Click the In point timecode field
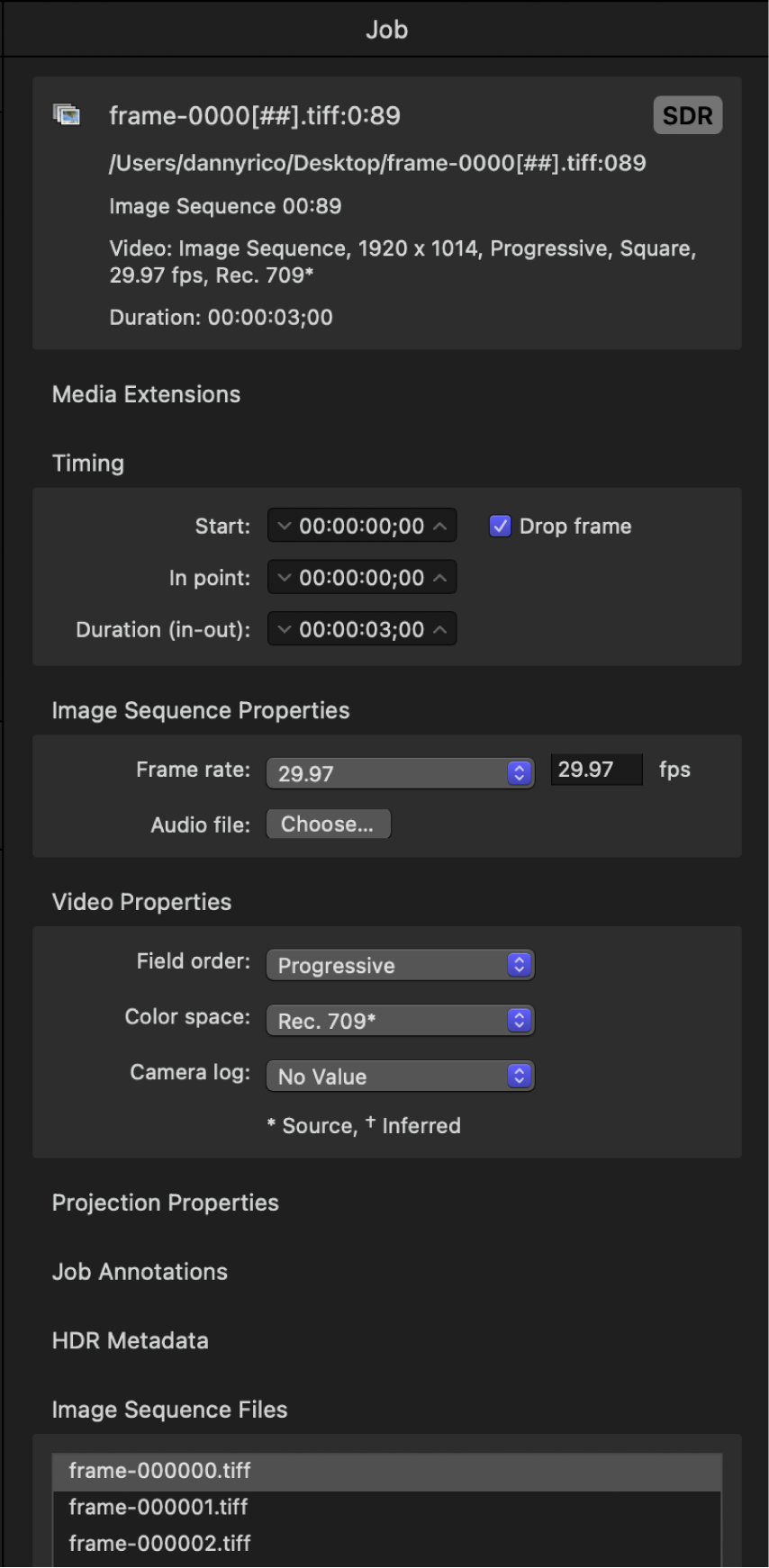The width and height of the screenshot is (769, 1568). (361, 577)
